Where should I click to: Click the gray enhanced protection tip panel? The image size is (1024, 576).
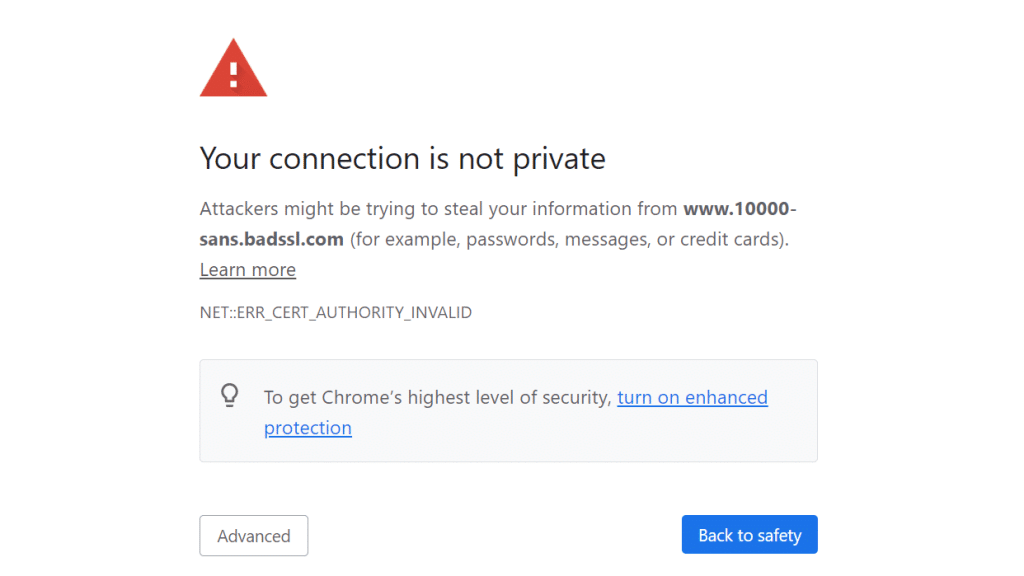point(508,410)
